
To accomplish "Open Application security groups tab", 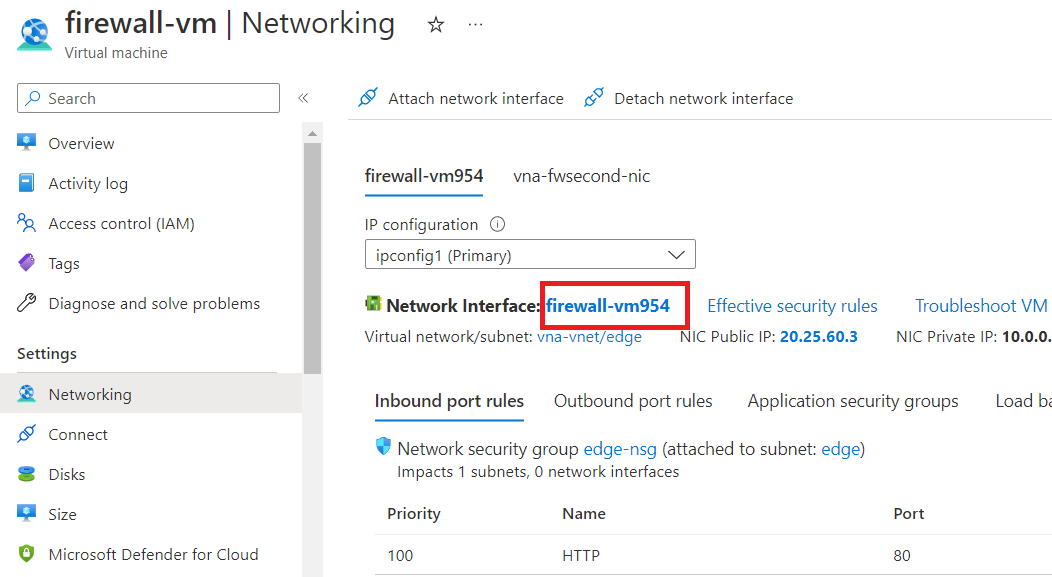I will click(x=853, y=401).
